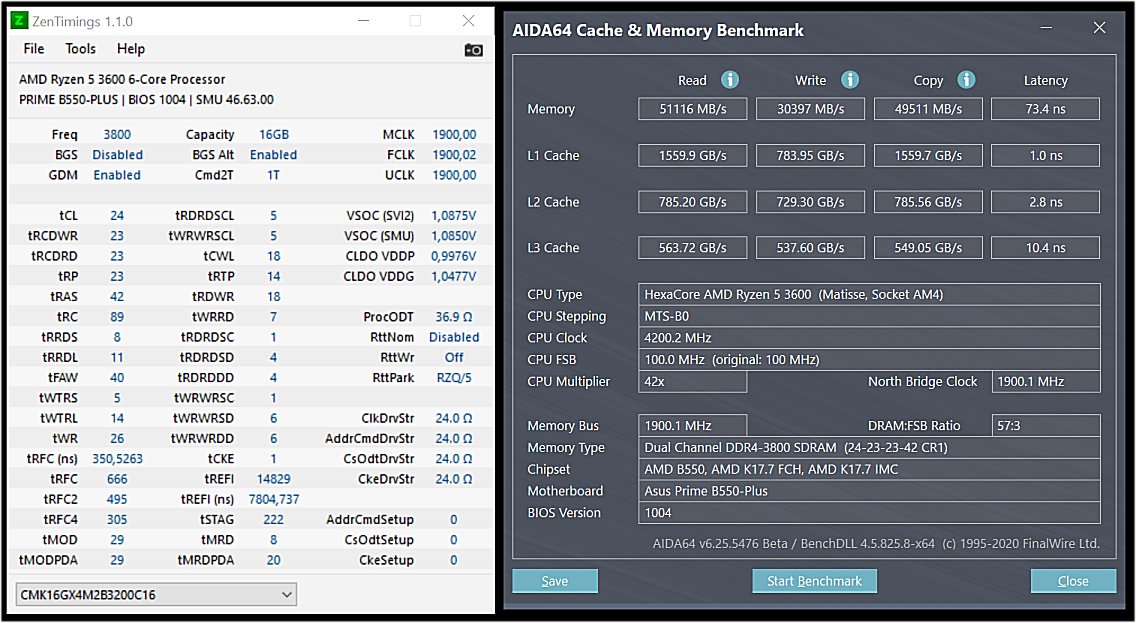Click the Freq value 3800 in ZenTimings
Image resolution: width=1136 pixels, height=623 pixels.
click(117, 134)
